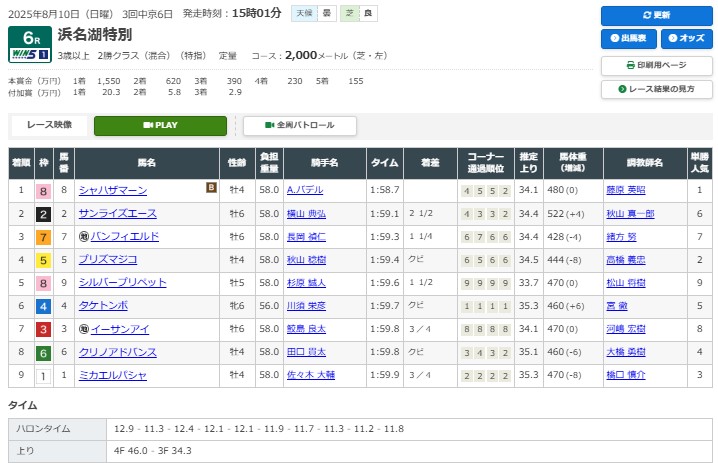Open trainer 宮 徹 profile
This screenshot has width=718, height=463.
tap(617, 306)
